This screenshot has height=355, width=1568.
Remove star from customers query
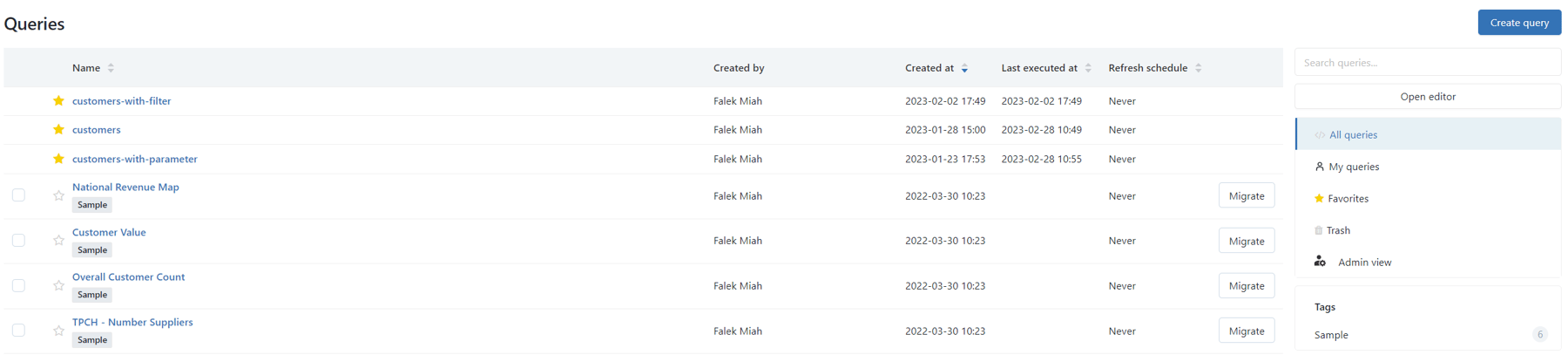(58, 130)
